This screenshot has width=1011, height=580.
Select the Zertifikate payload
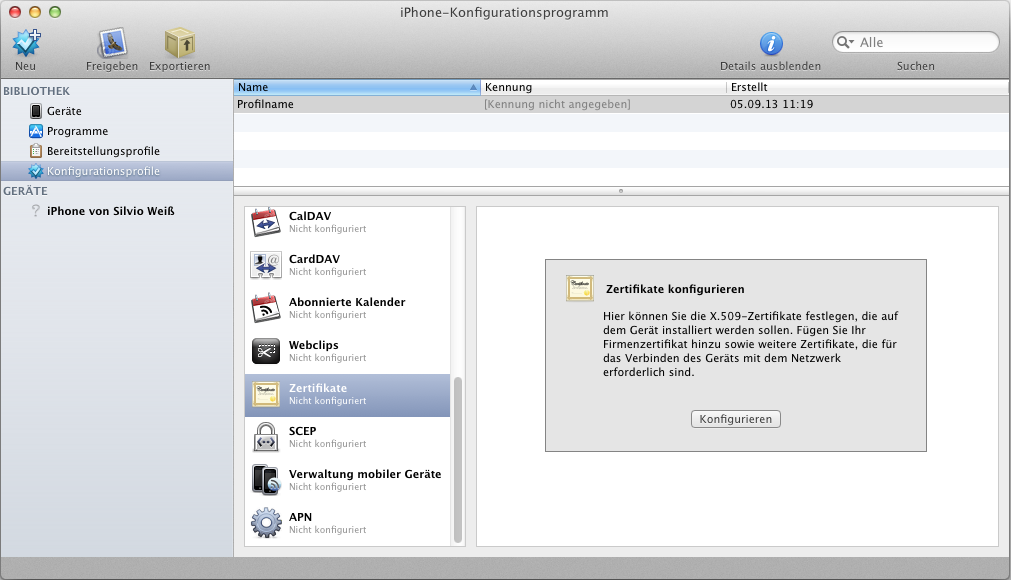click(x=348, y=395)
